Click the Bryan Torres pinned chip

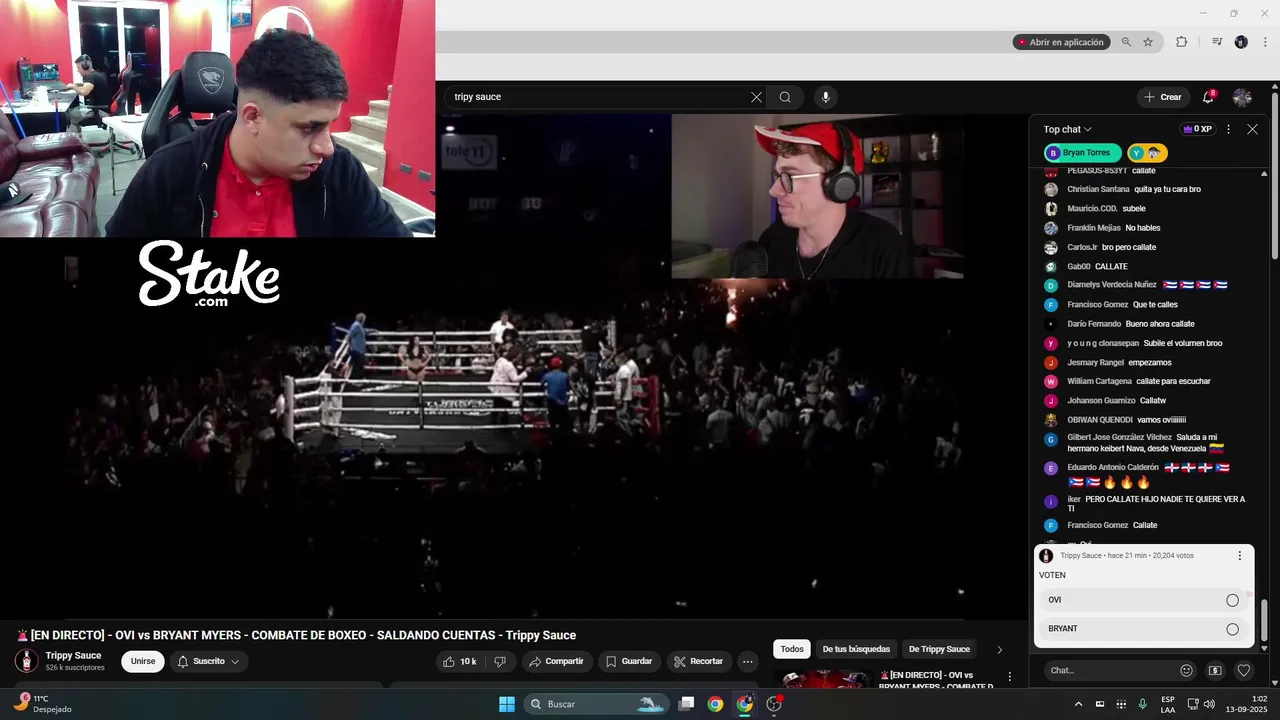1082,153
